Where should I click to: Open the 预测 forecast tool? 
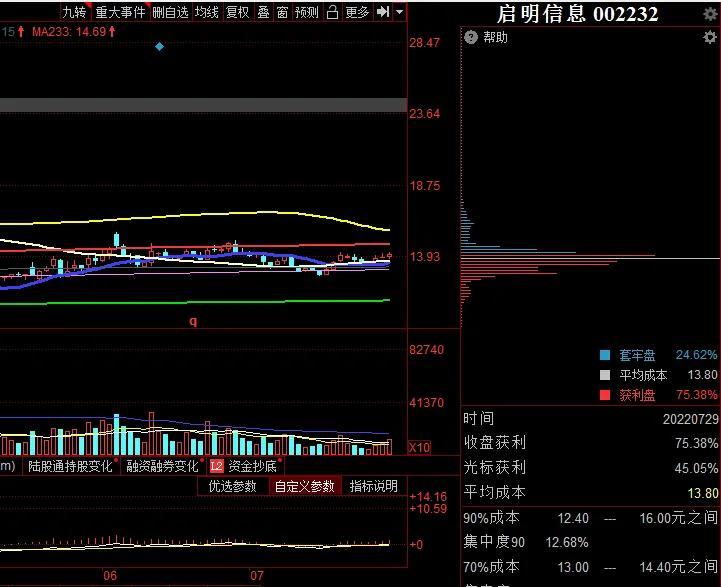[307, 12]
